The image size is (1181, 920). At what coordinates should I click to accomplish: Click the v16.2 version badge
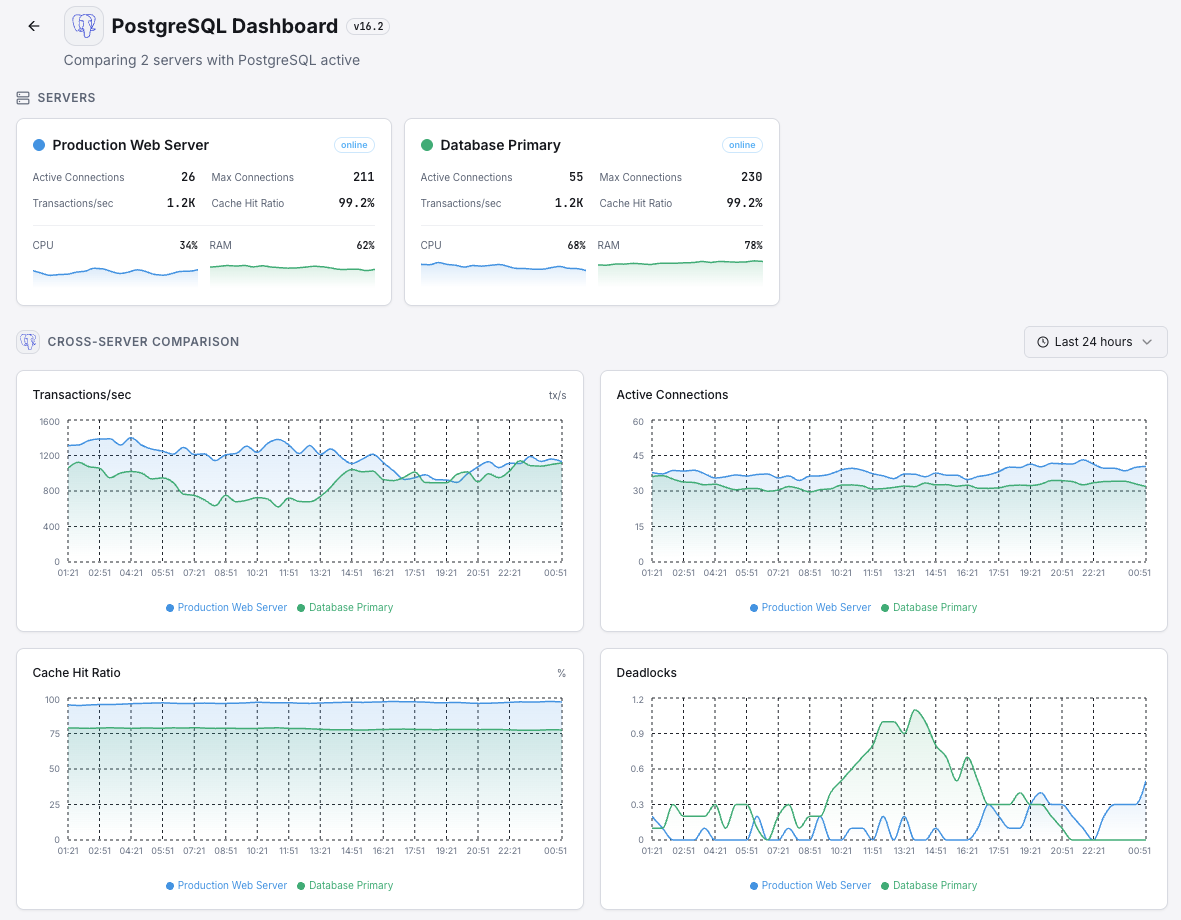pos(367,26)
